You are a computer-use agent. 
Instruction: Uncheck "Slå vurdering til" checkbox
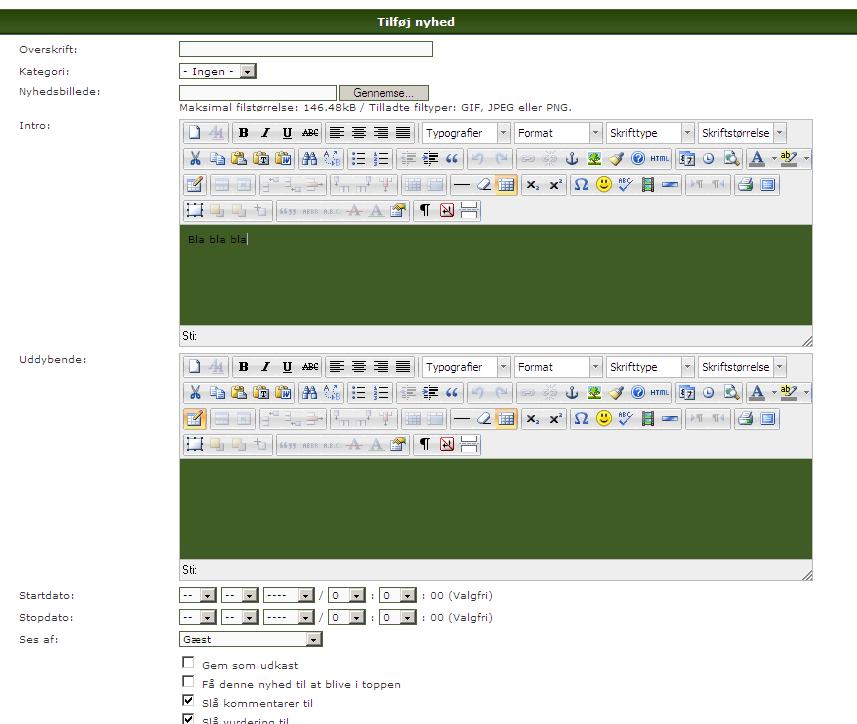(x=188, y=719)
